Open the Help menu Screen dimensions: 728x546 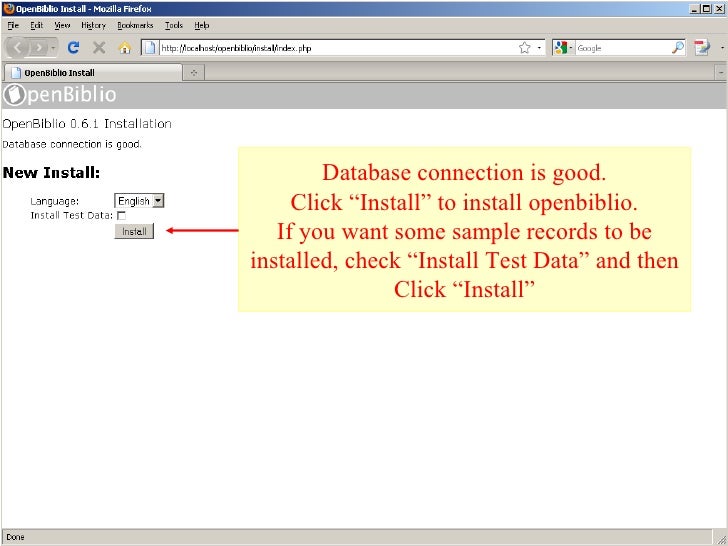(x=202, y=25)
